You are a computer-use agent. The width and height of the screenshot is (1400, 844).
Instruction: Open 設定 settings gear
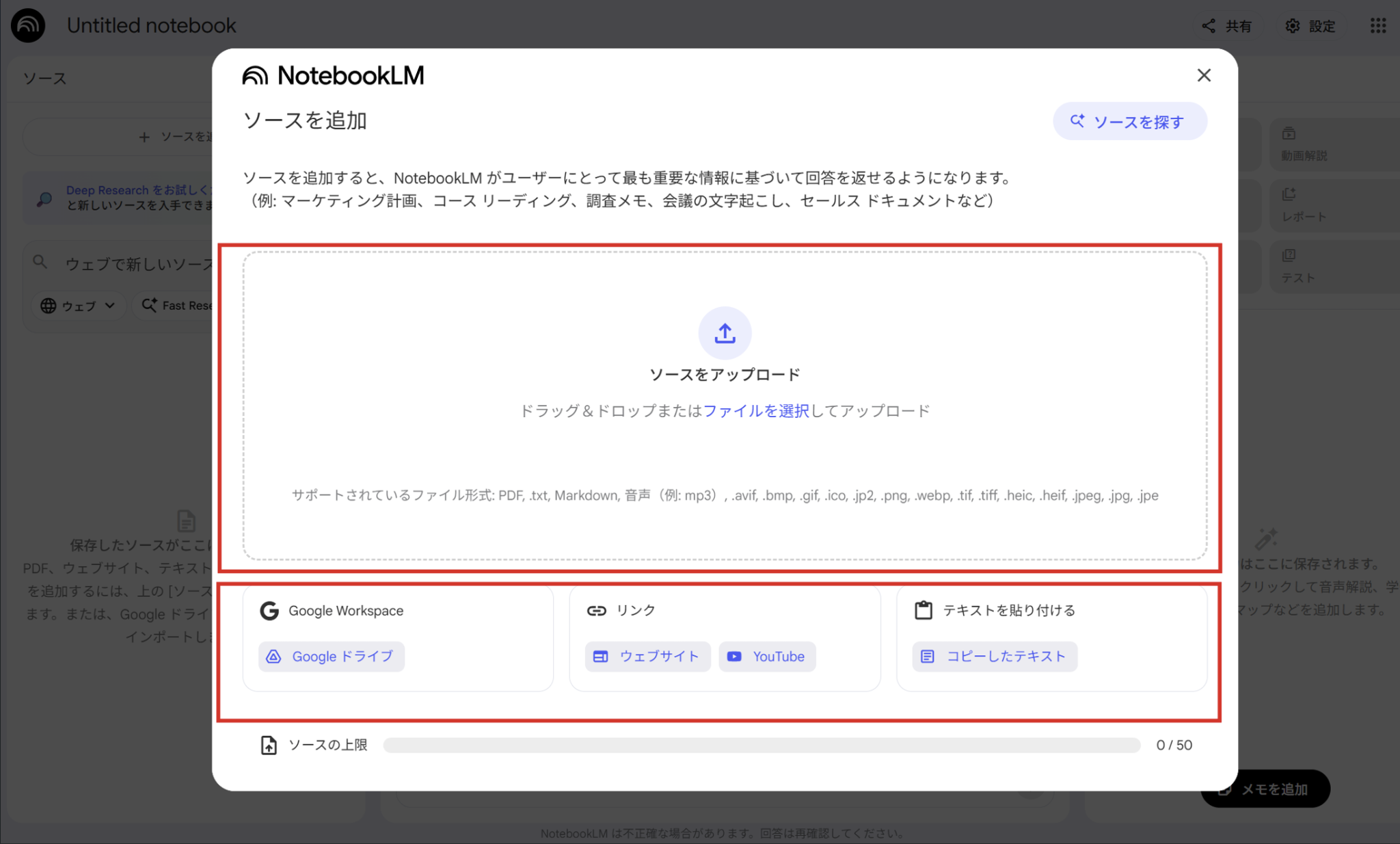click(x=1310, y=26)
